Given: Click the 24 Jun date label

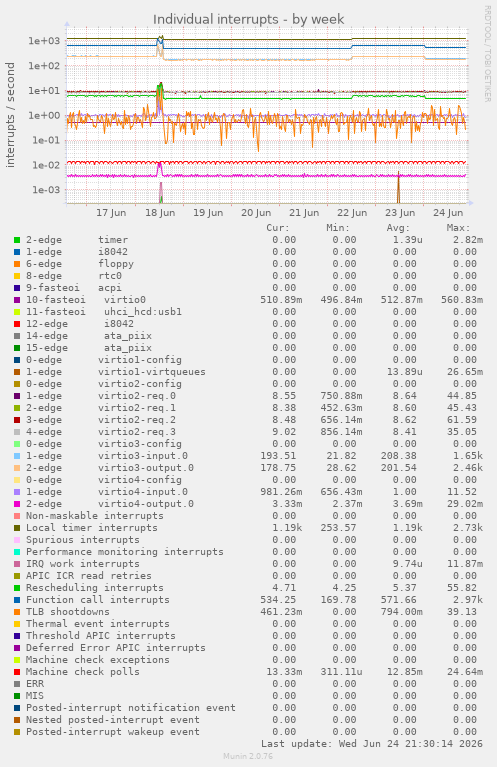Looking at the screenshot, I should pos(448,213).
